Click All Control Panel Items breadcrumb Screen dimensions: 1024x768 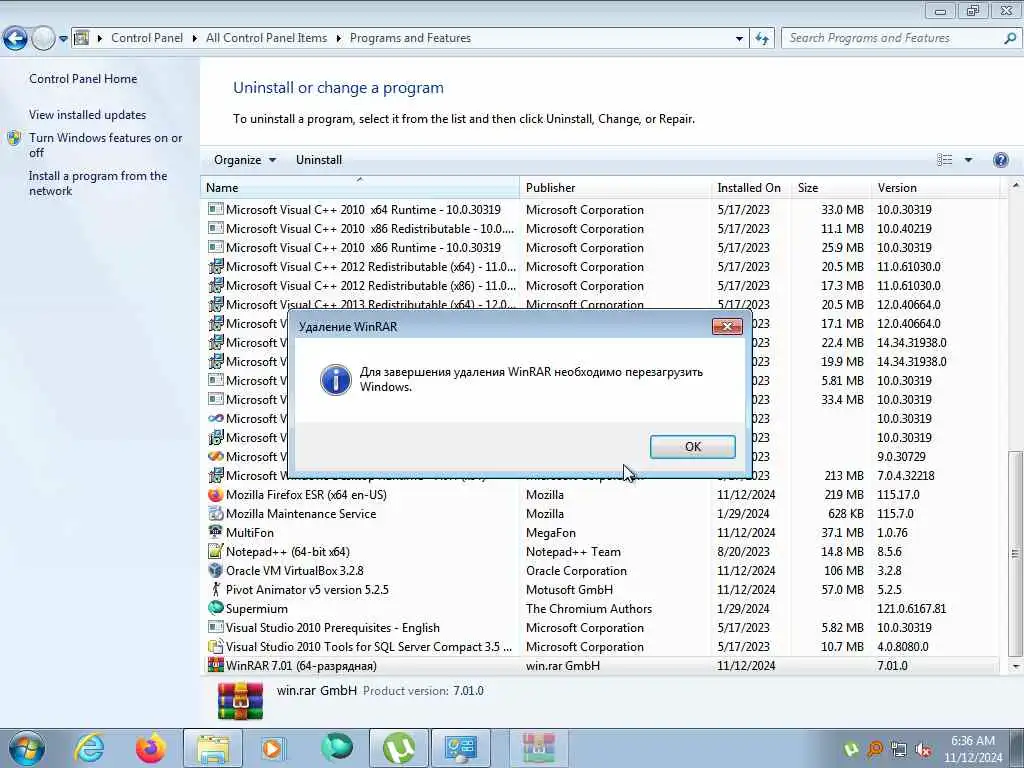[266, 38]
